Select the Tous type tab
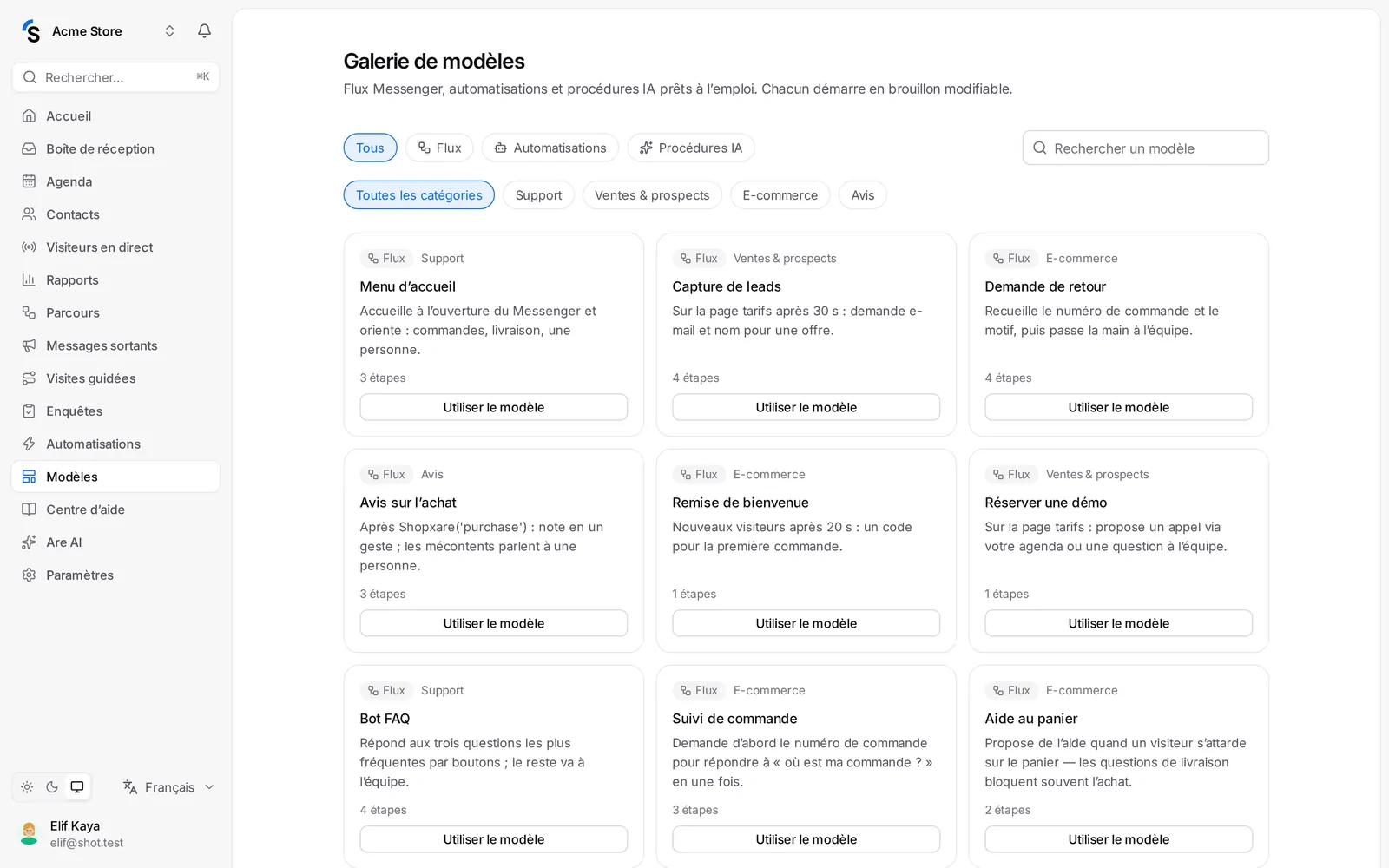 point(370,148)
